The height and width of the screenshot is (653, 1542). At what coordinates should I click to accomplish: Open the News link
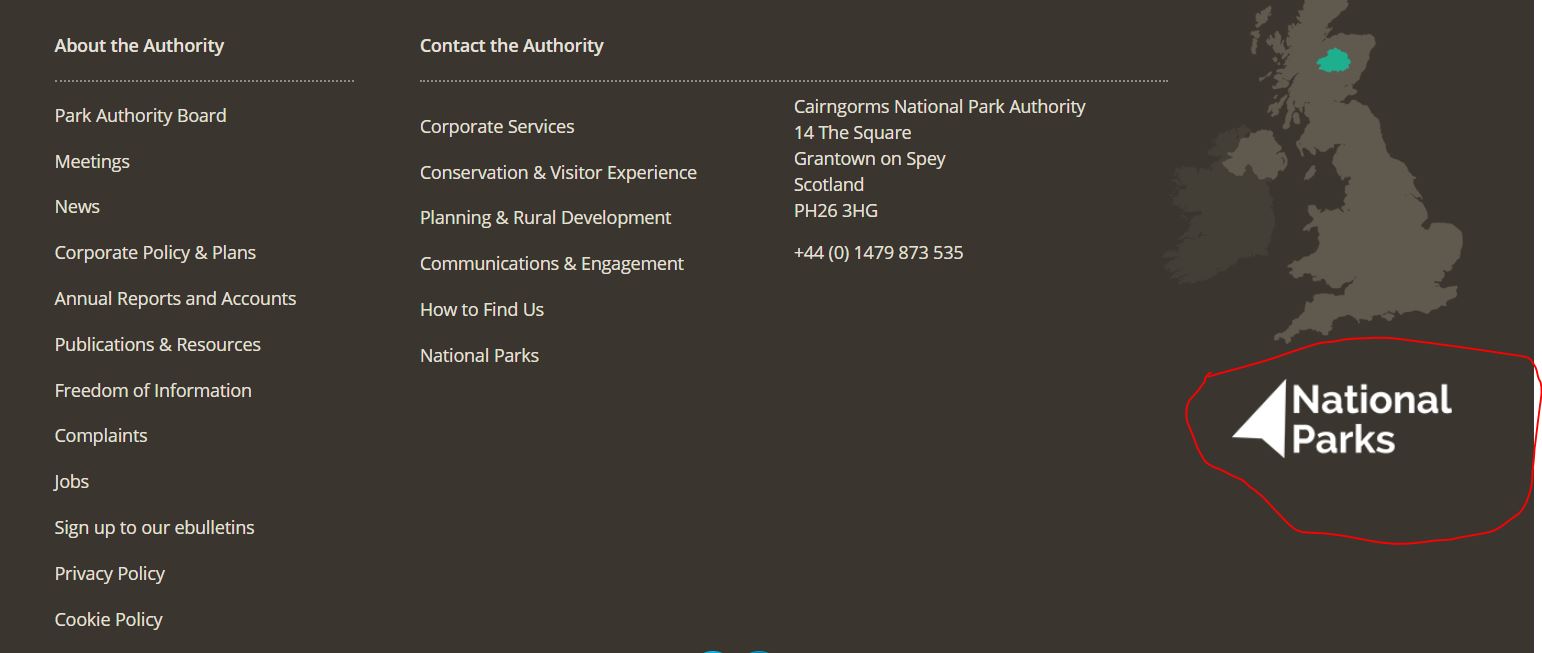(x=77, y=206)
